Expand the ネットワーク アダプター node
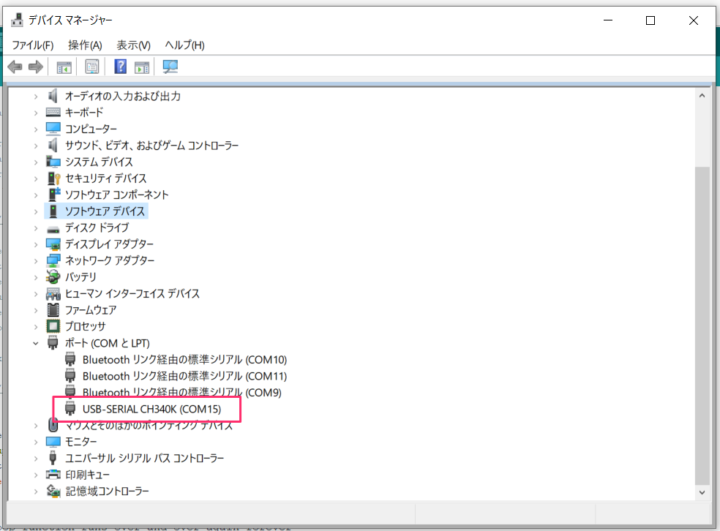Screen dimensions: 720x531 pos(36,261)
